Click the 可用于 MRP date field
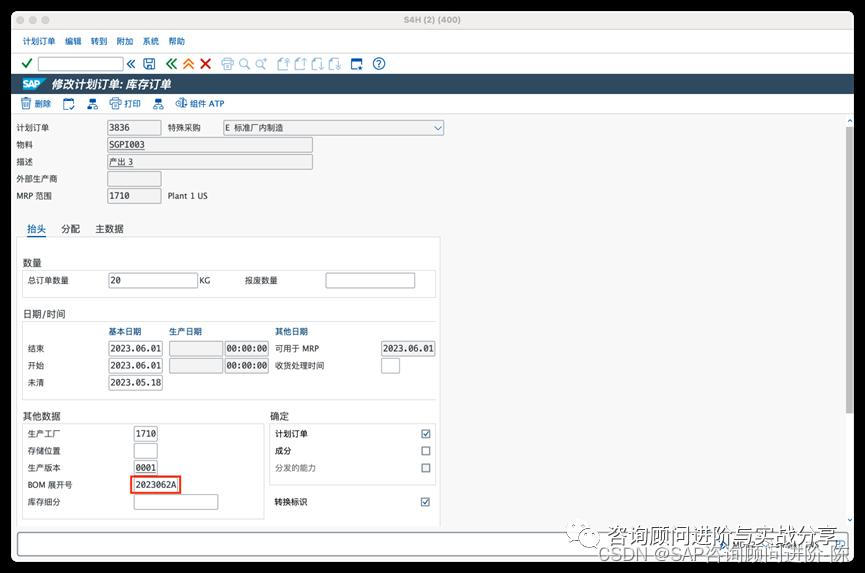This screenshot has height=573, width=865. click(408, 349)
